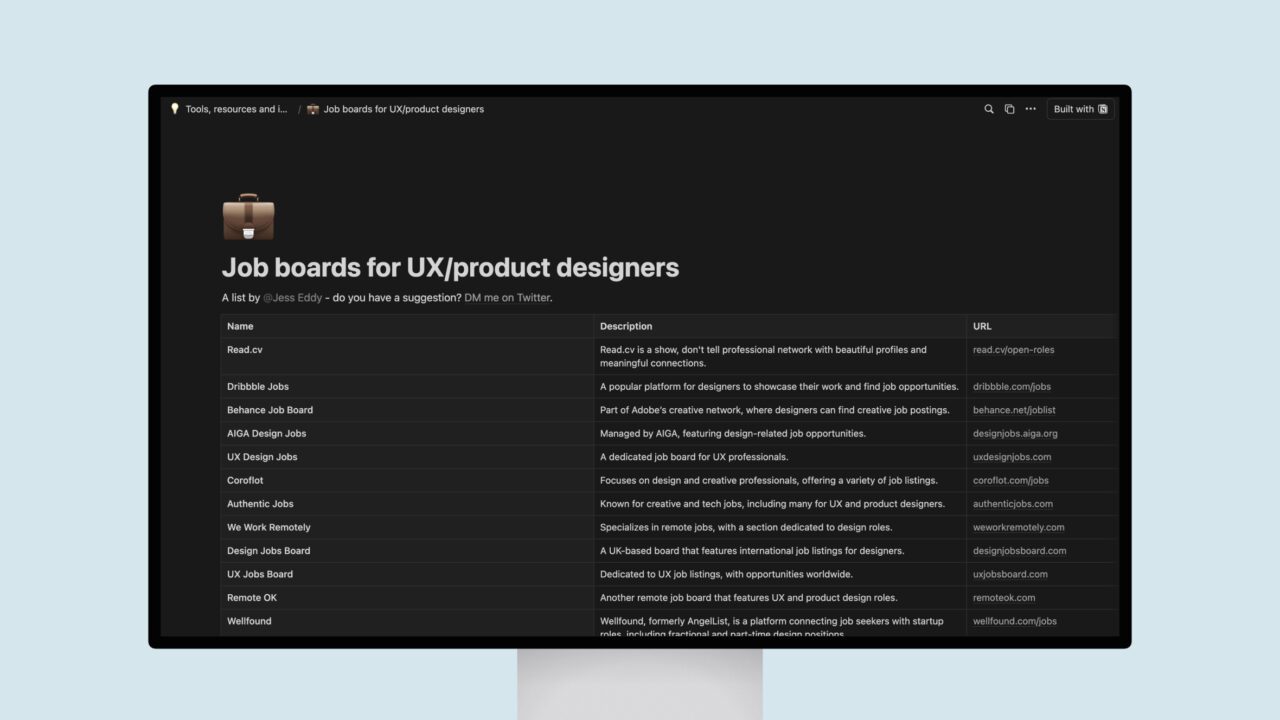Viewport: 1280px width, 720px height.
Task: Click the URL column header
Action: [1042, 326]
